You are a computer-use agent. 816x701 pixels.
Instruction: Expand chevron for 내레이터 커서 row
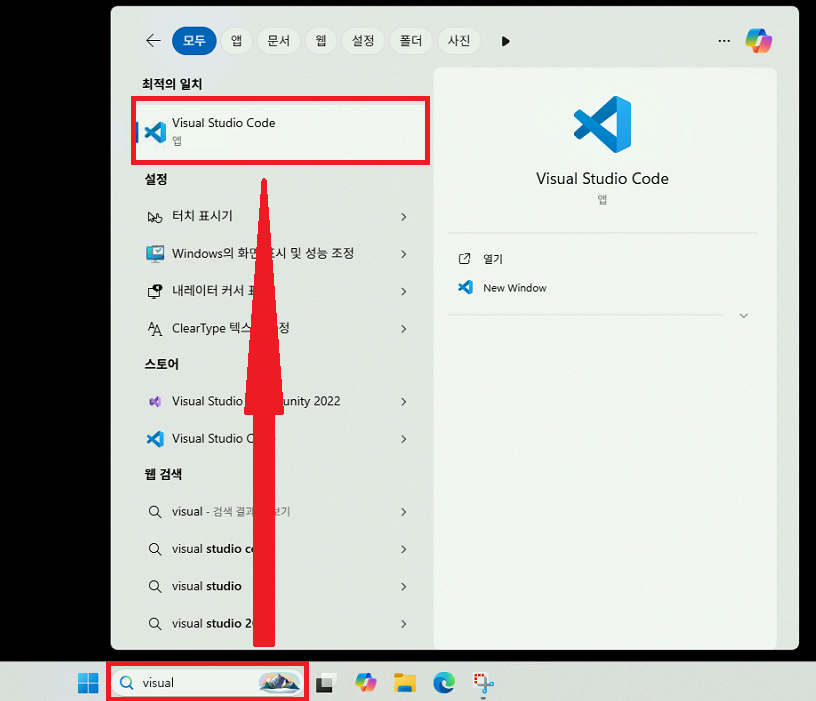click(x=403, y=291)
